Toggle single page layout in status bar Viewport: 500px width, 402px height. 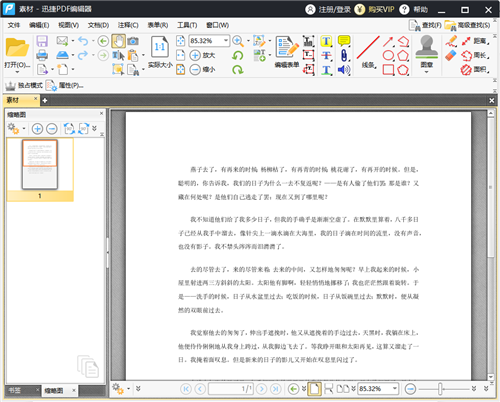[x=314, y=389]
